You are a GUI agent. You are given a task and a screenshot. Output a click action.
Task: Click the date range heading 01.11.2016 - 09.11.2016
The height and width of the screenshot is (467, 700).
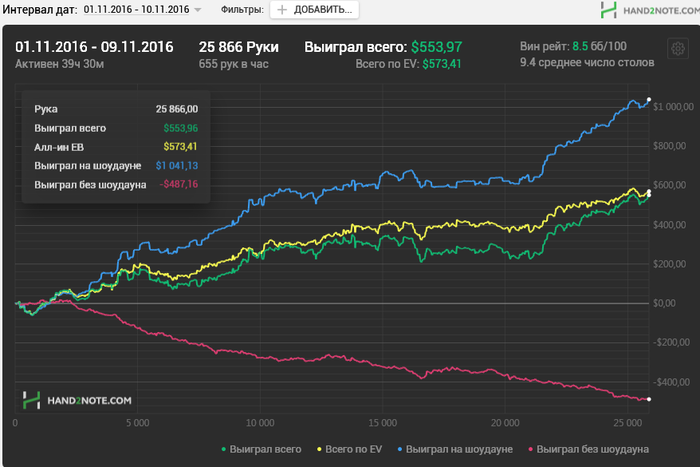click(x=94, y=47)
